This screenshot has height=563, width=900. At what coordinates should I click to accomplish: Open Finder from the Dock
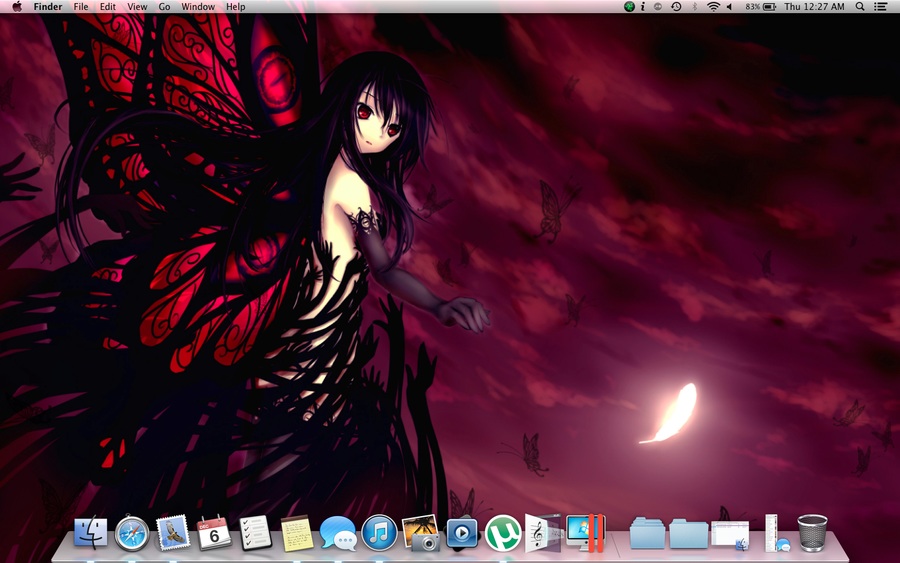(91, 533)
